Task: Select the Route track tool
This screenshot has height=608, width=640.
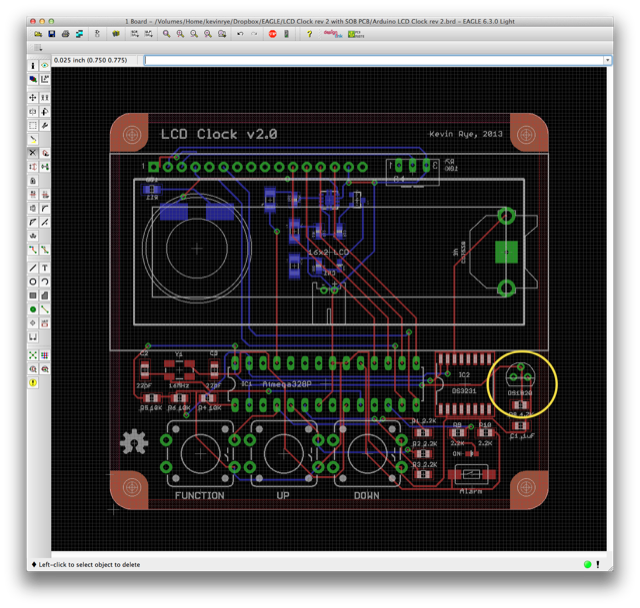Action: (33, 250)
